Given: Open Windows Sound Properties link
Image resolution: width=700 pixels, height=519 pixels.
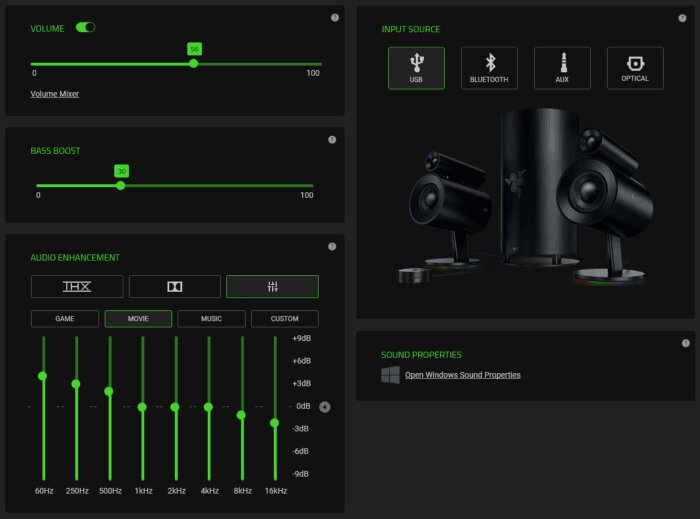Looking at the screenshot, I should (x=462, y=375).
